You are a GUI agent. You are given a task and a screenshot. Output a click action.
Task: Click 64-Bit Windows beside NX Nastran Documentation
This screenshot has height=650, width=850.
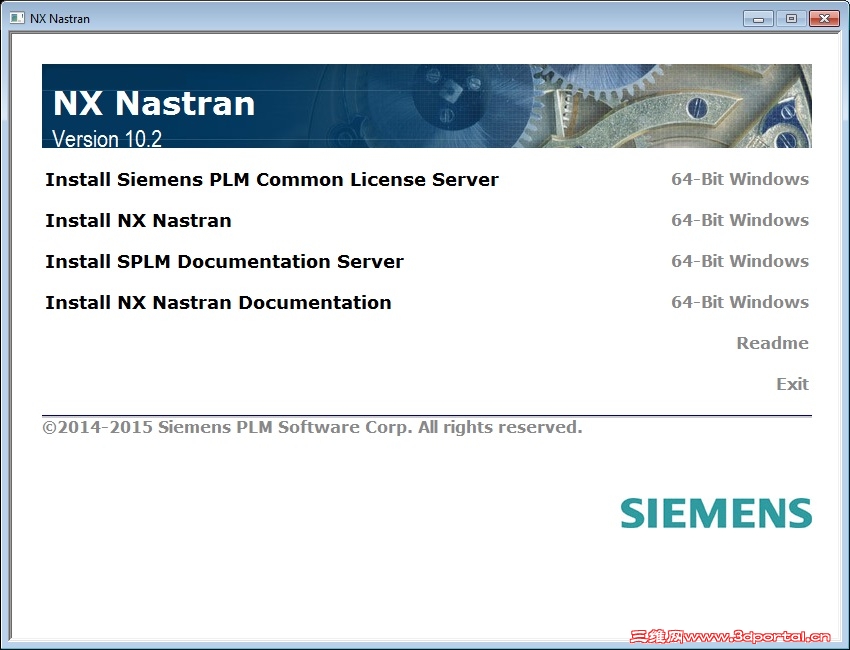tap(740, 302)
